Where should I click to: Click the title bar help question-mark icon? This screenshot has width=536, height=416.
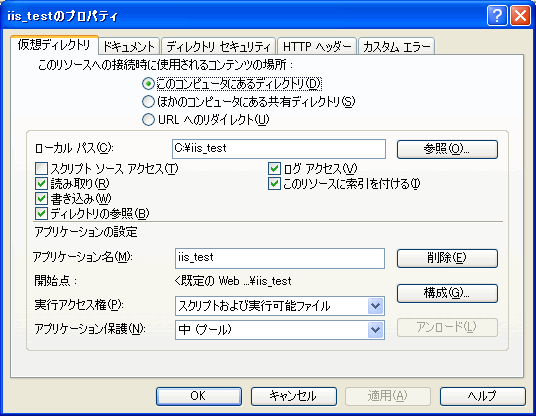[497, 16]
